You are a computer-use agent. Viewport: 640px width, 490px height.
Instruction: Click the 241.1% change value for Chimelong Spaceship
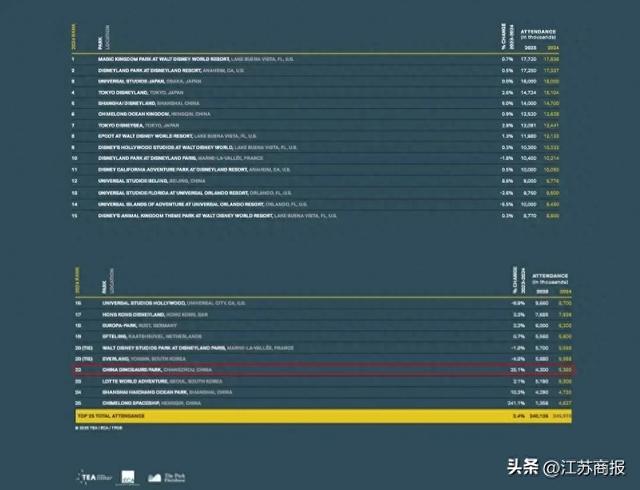point(518,403)
